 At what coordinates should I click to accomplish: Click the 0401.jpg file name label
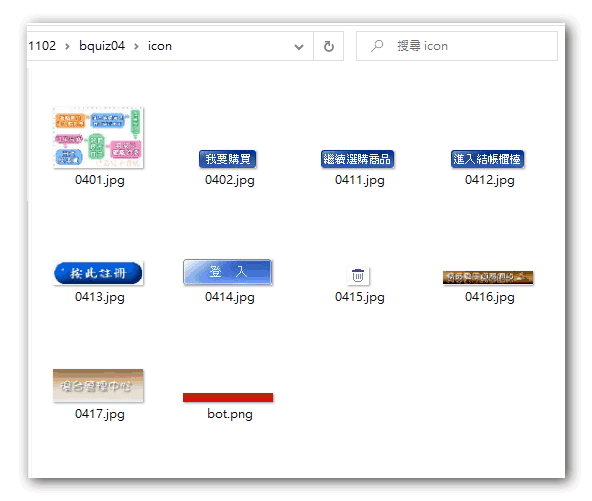click(x=100, y=180)
